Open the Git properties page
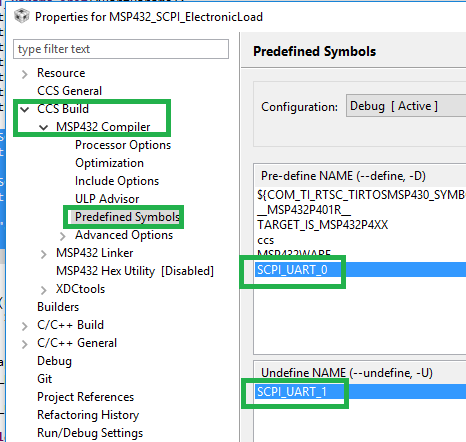 click(45, 379)
